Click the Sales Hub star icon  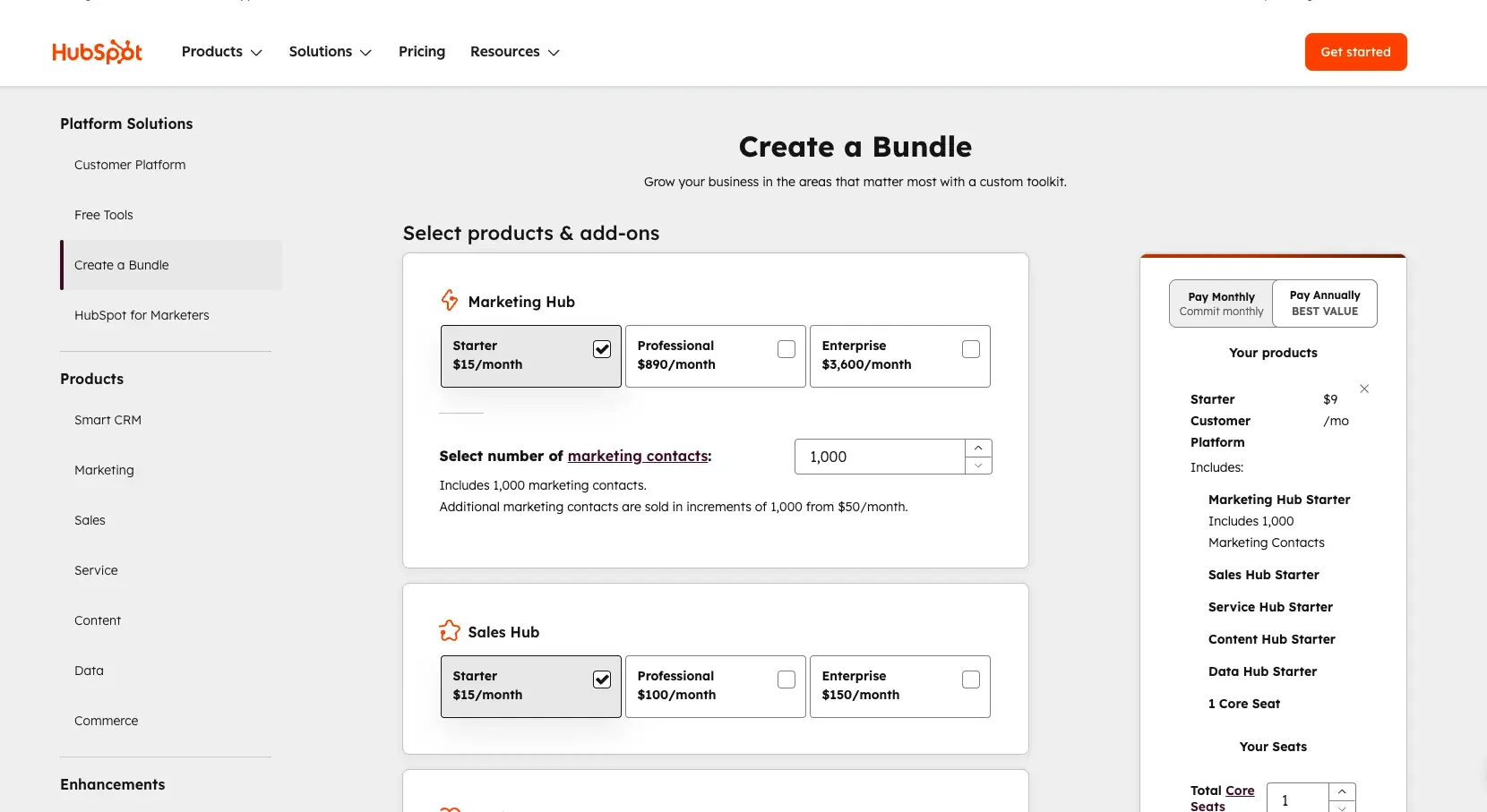[450, 631]
